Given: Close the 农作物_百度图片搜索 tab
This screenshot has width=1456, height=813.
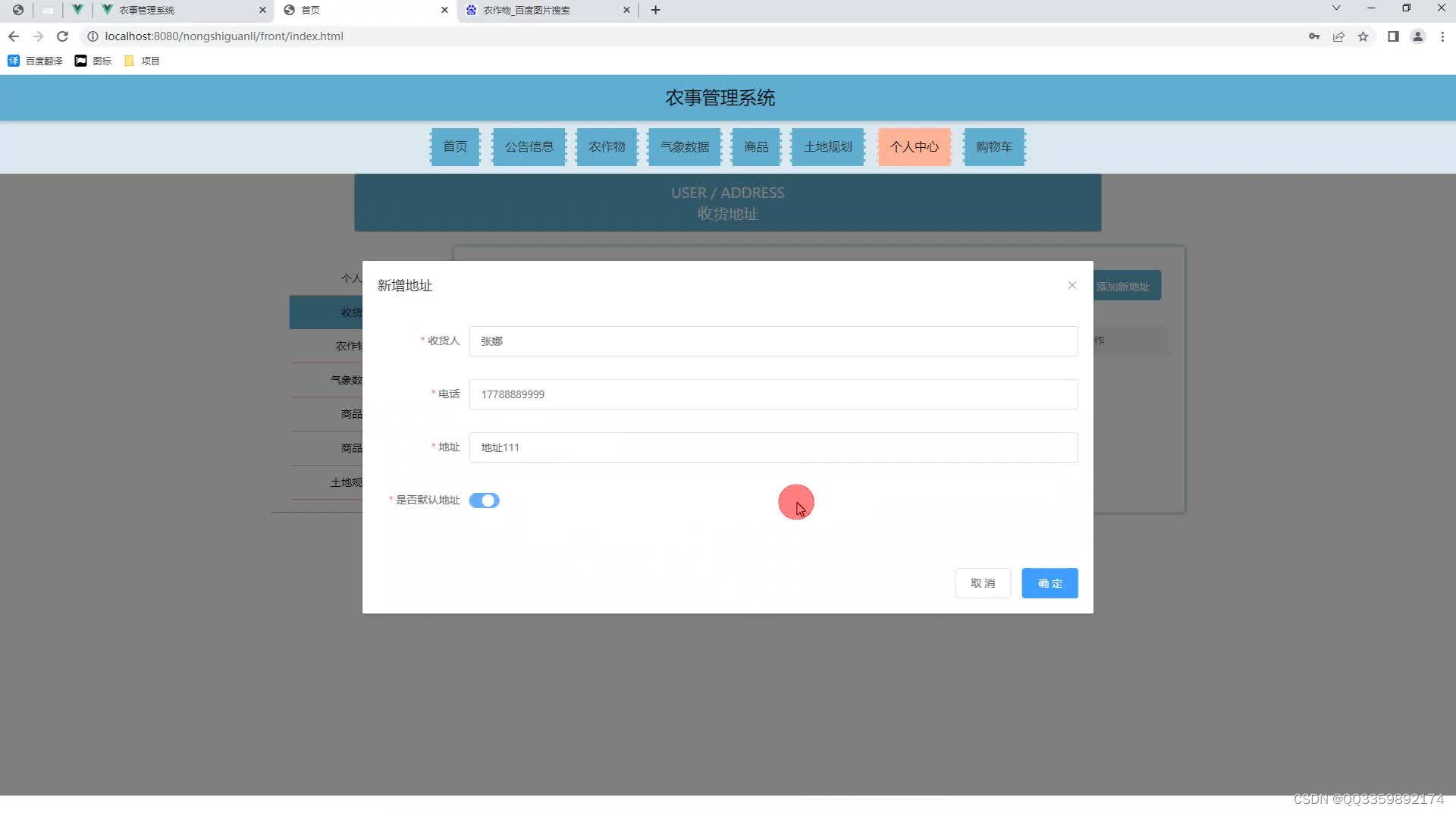Looking at the screenshot, I should click(x=626, y=10).
